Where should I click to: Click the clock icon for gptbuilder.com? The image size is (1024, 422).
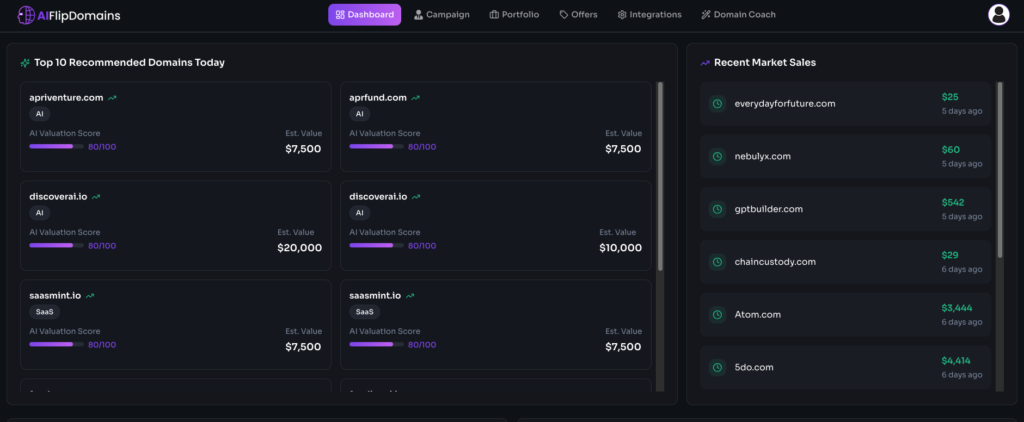(x=717, y=209)
